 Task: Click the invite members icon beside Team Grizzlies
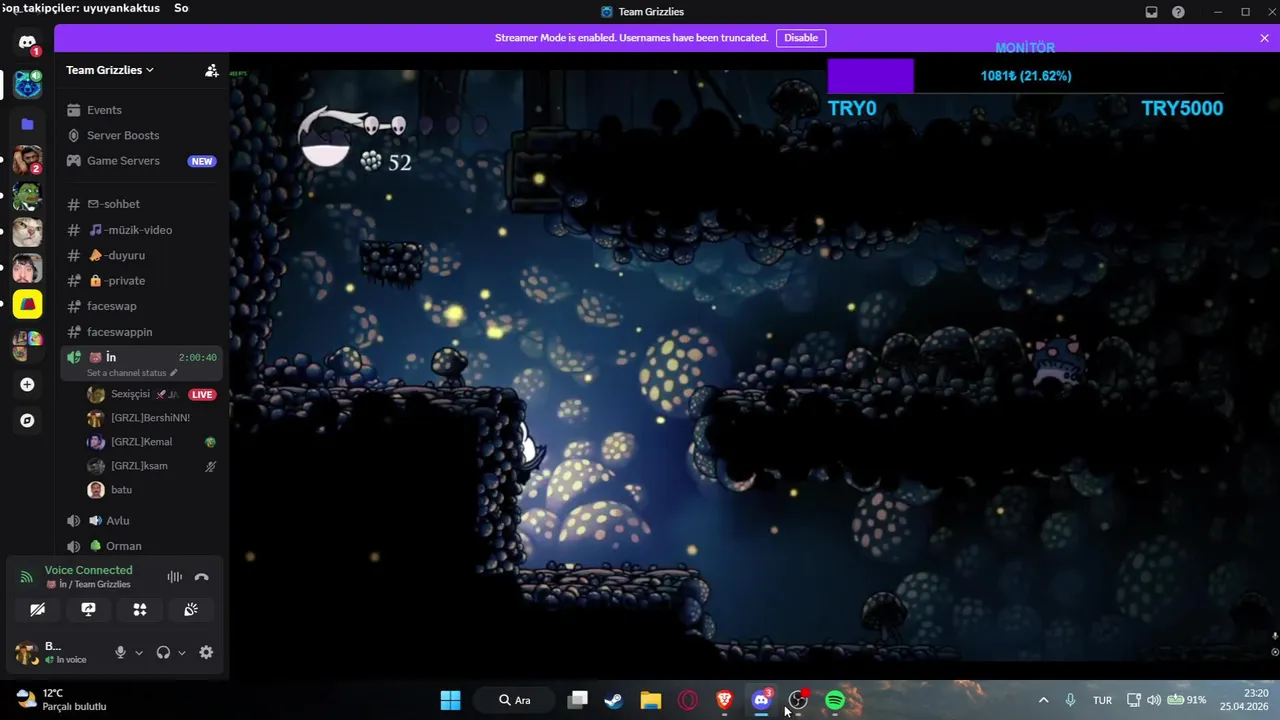(x=211, y=70)
